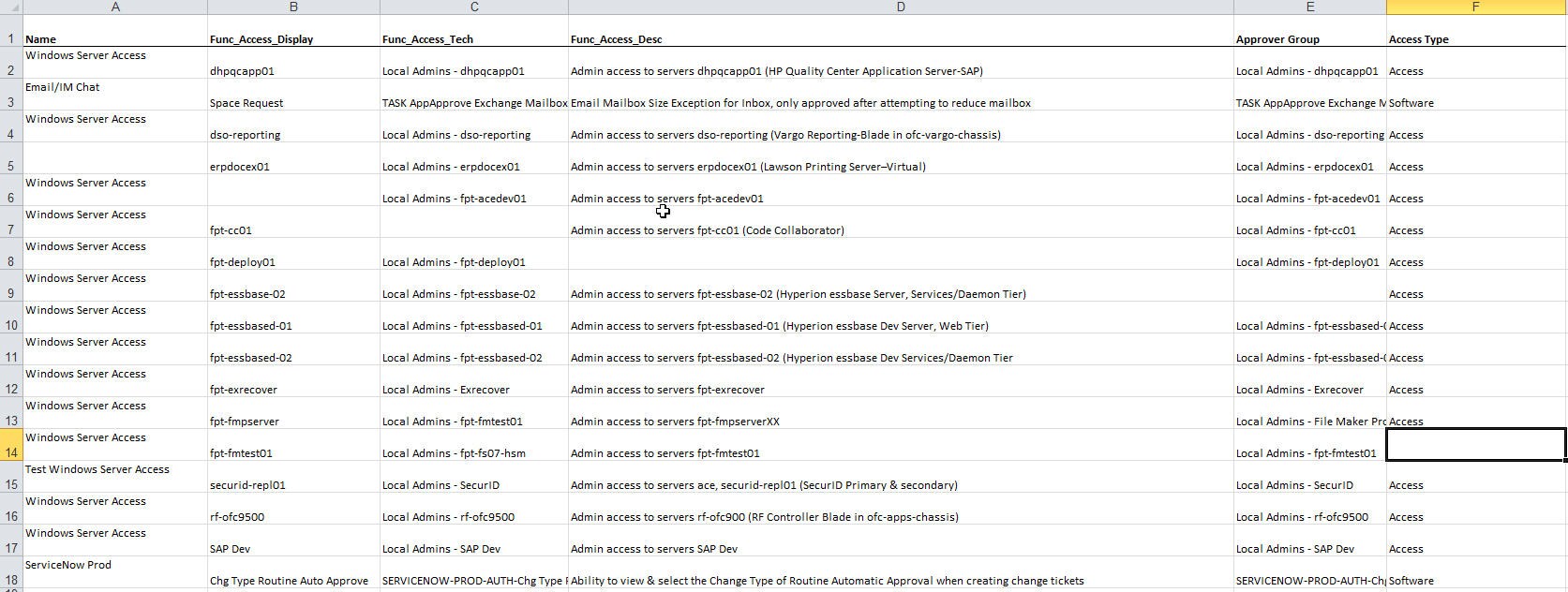The height and width of the screenshot is (592, 1568).
Task: Click the Select All corner button
Action: click(11, 7)
